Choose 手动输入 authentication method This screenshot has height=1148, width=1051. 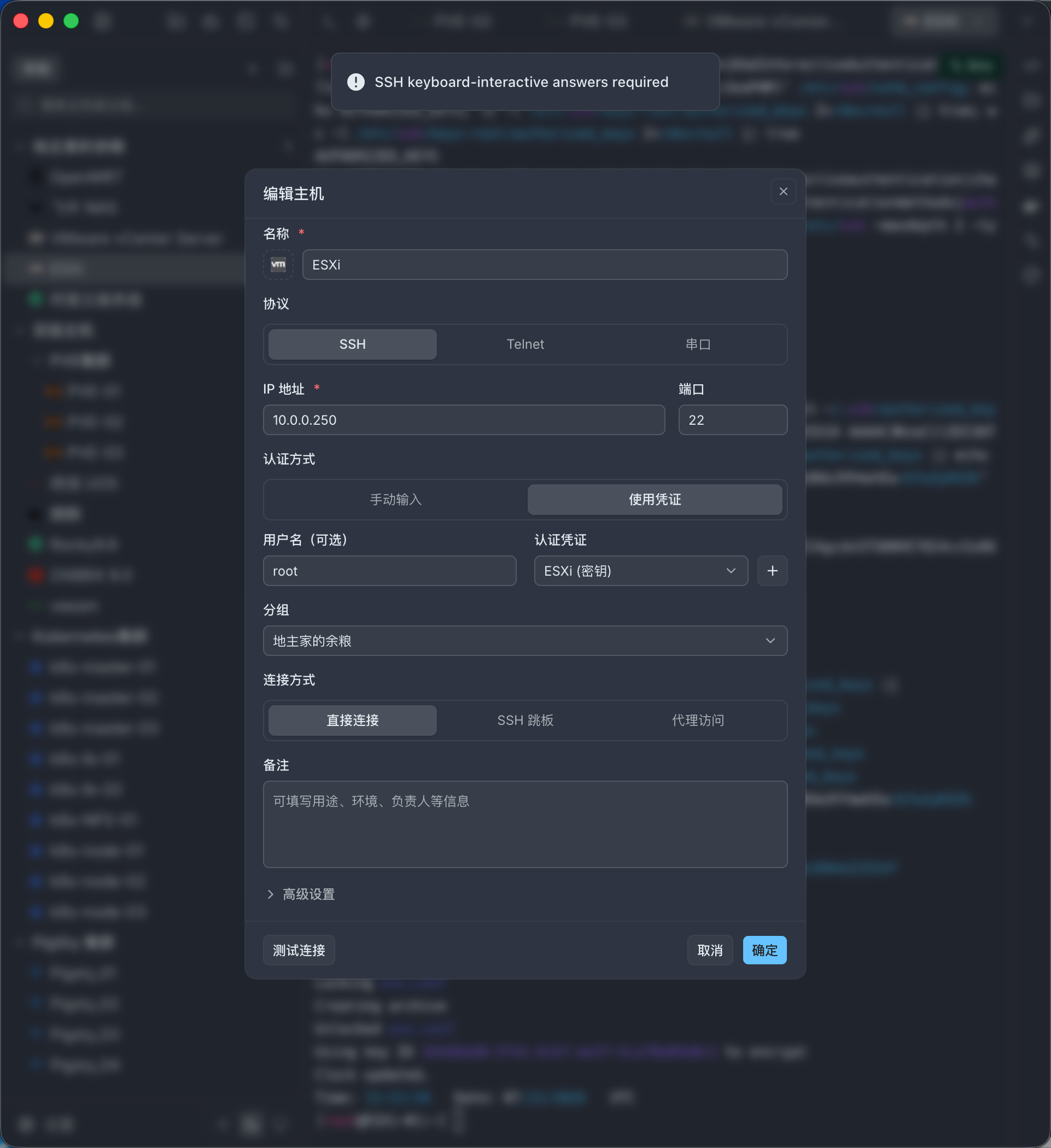[x=396, y=500]
